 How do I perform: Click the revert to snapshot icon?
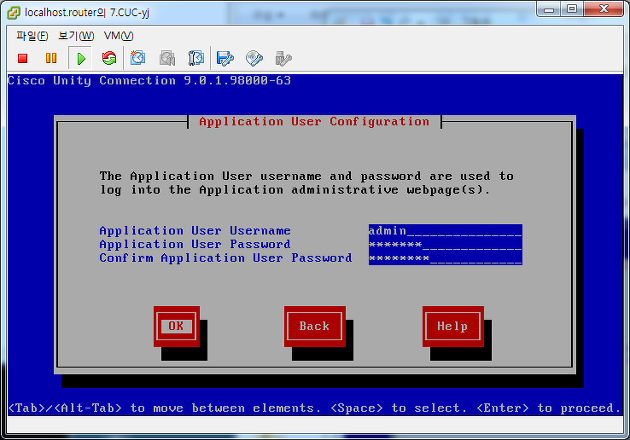(x=167, y=58)
